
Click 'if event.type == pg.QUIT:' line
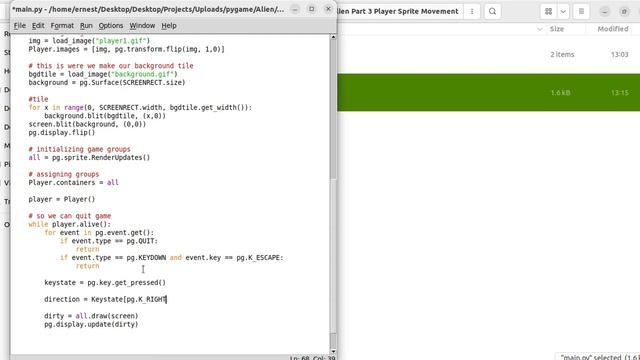[x=109, y=241]
